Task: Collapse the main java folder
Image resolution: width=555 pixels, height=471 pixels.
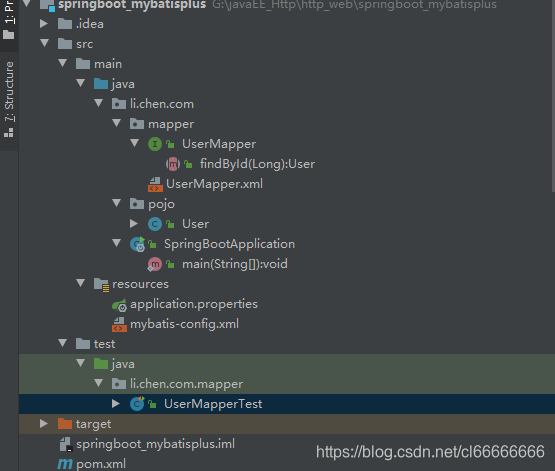Action: [81, 83]
